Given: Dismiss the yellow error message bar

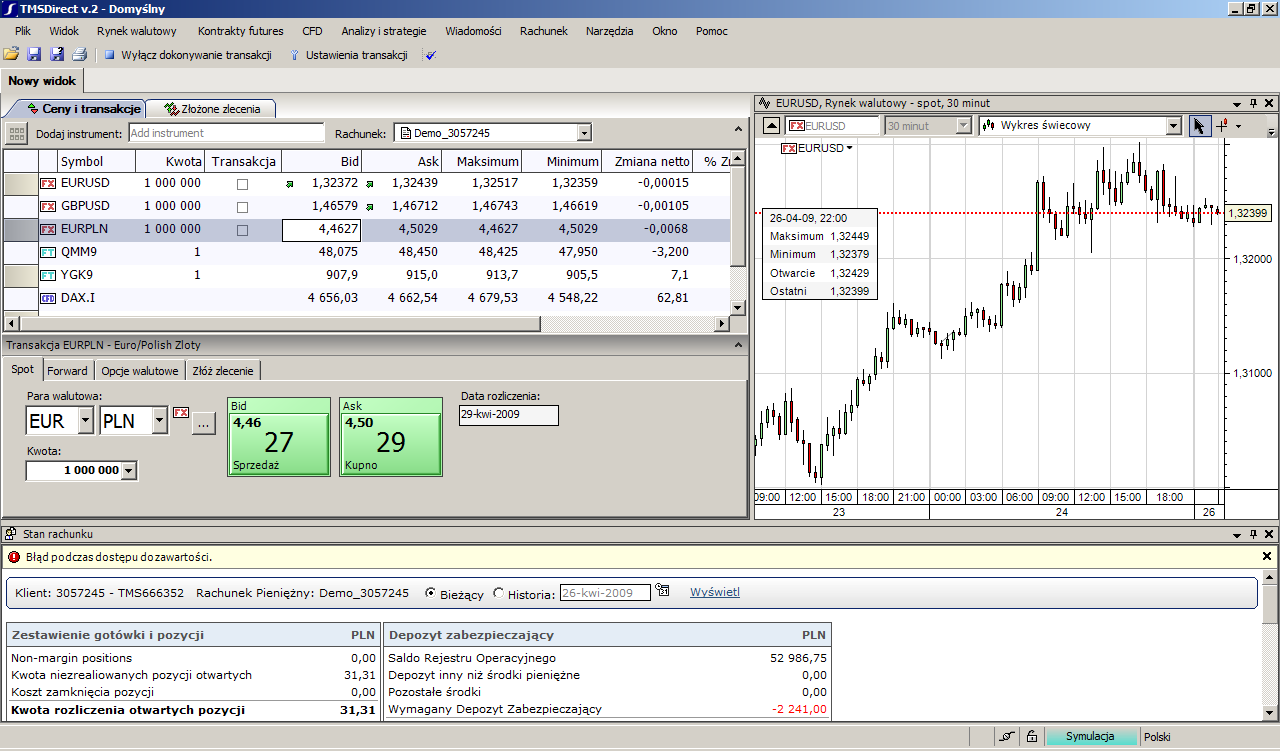Looking at the screenshot, I should 1267,556.
